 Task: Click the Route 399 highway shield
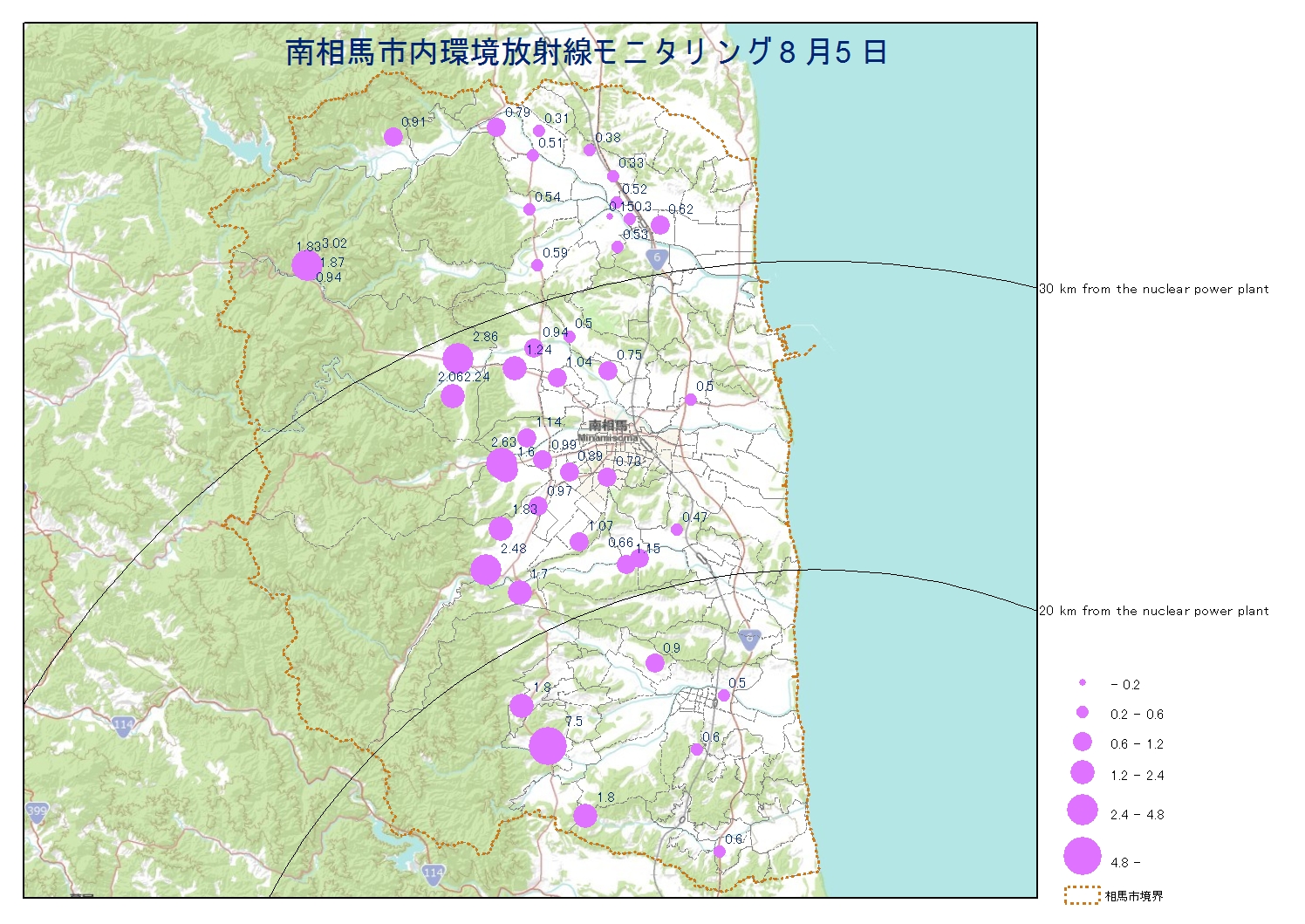click(37, 811)
